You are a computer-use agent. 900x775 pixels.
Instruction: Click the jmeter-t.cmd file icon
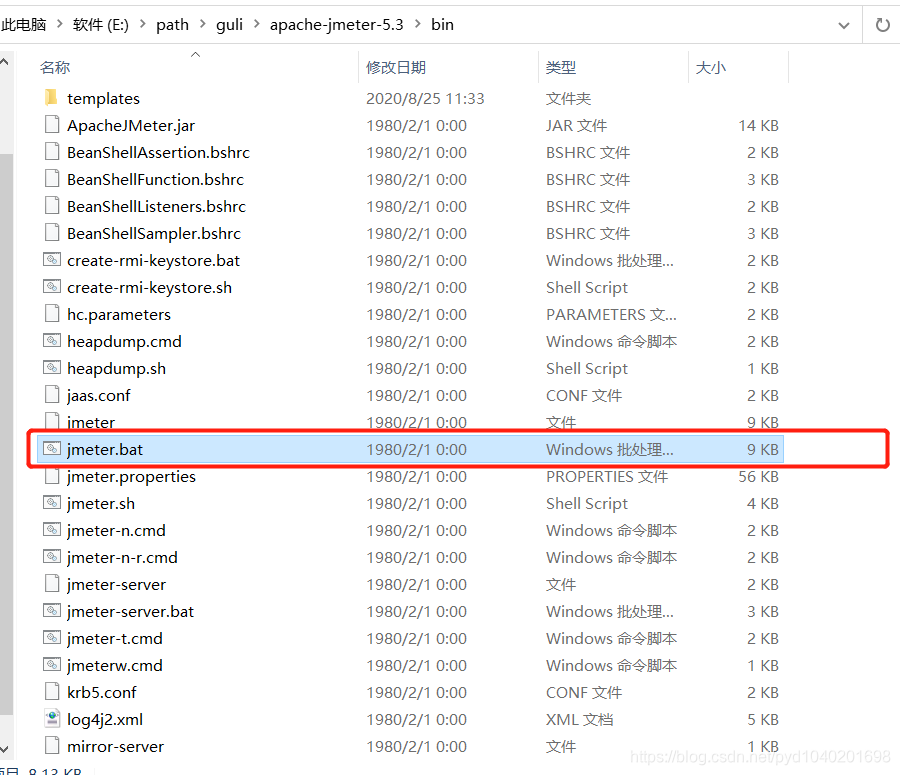pyautogui.click(x=52, y=637)
